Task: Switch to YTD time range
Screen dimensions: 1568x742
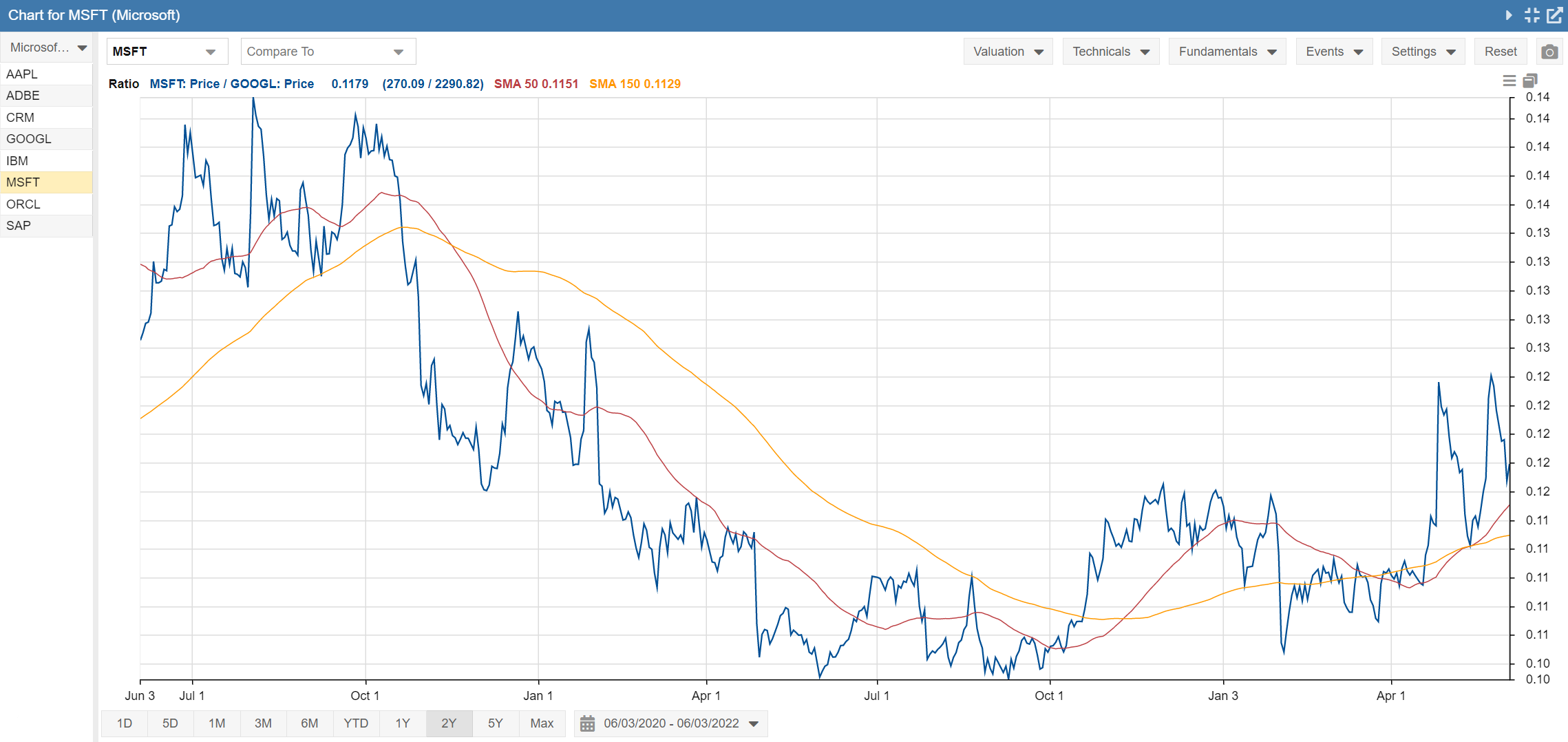Action: pyautogui.click(x=356, y=723)
